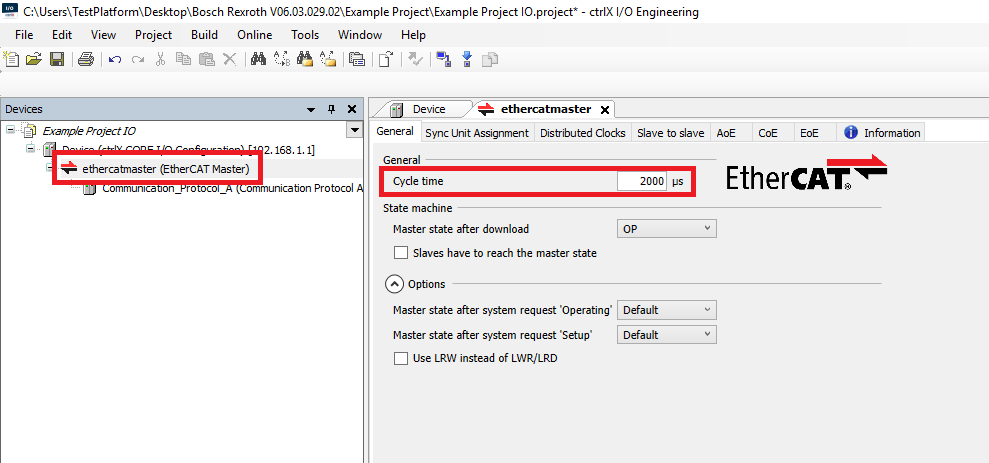989x463 pixels.
Task: Switch to the Sync Unit Assignment tab
Action: 477,133
